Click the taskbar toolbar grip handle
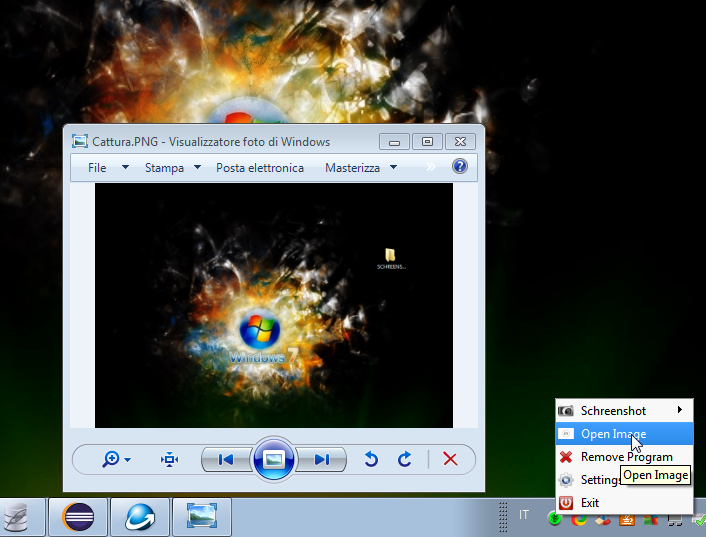The image size is (706, 537). 503,516
